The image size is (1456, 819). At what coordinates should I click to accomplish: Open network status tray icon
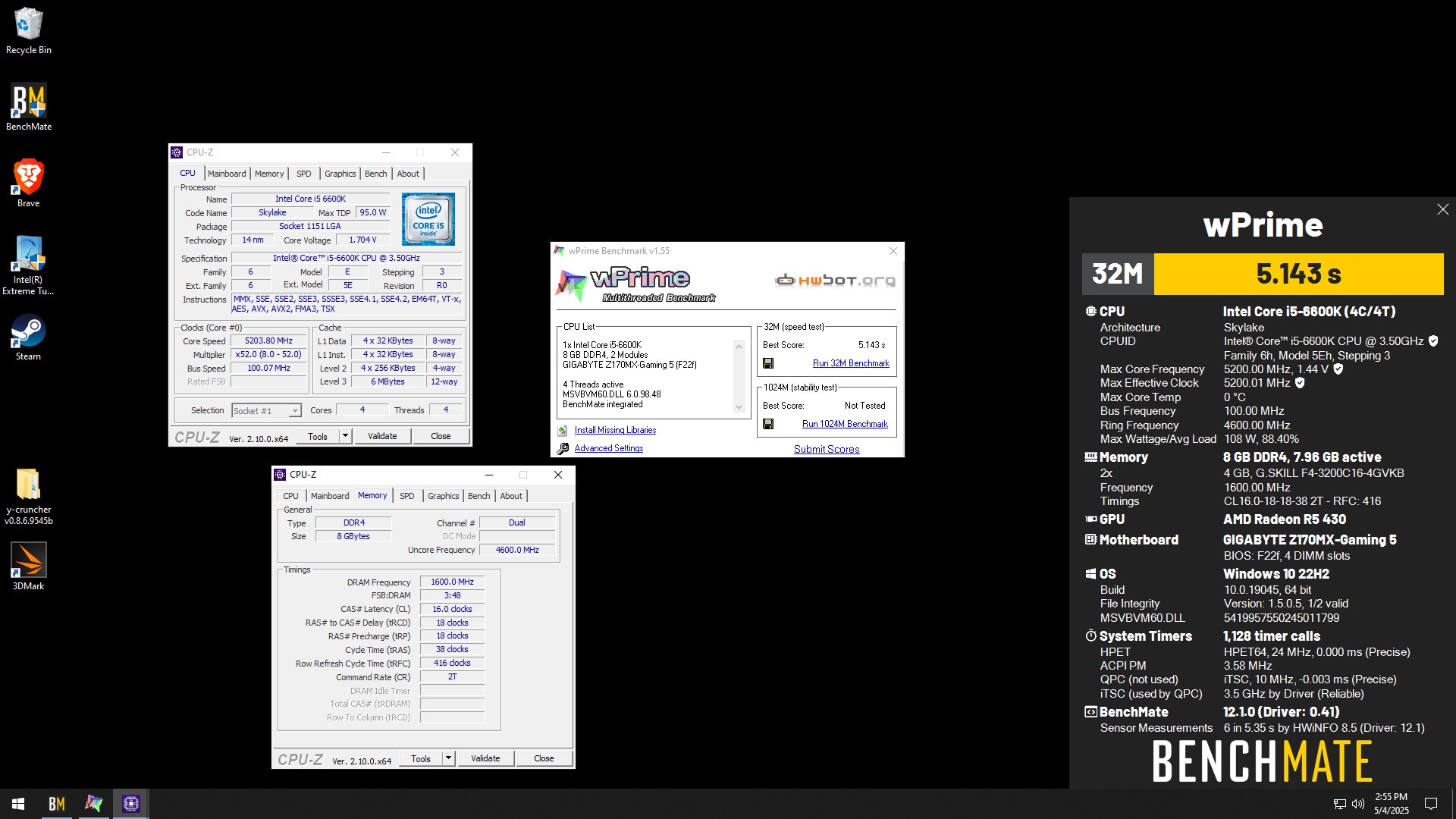1340,804
